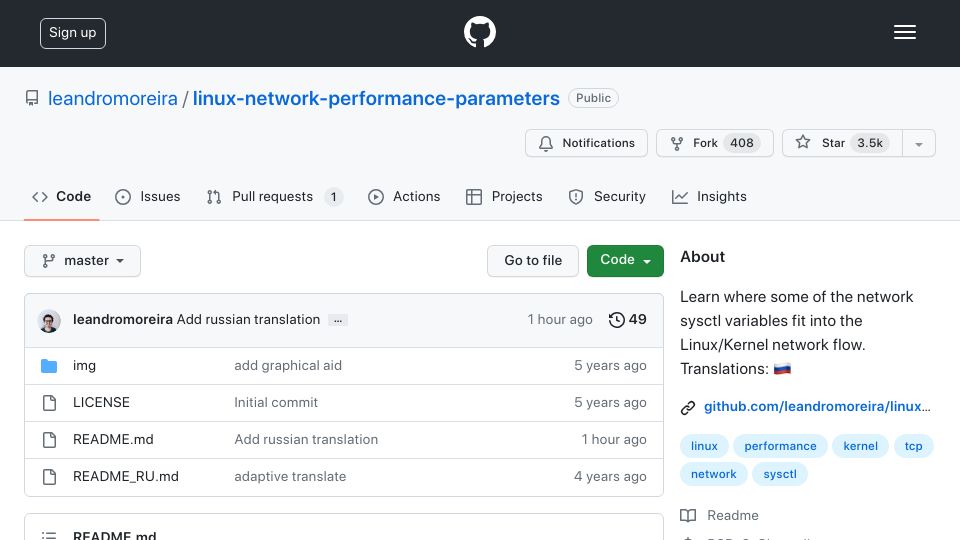This screenshot has height=540, width=960.
Task: Open the latest commit message "Add russian translation"
Action: (x=248, y=320)
